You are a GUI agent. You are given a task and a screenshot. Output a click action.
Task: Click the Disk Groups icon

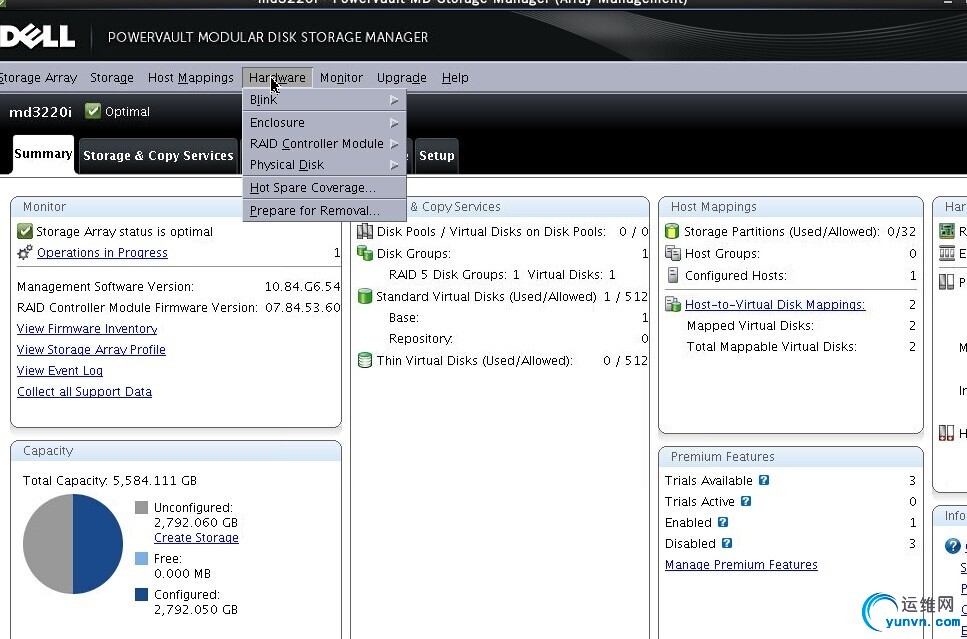[365, 254]
